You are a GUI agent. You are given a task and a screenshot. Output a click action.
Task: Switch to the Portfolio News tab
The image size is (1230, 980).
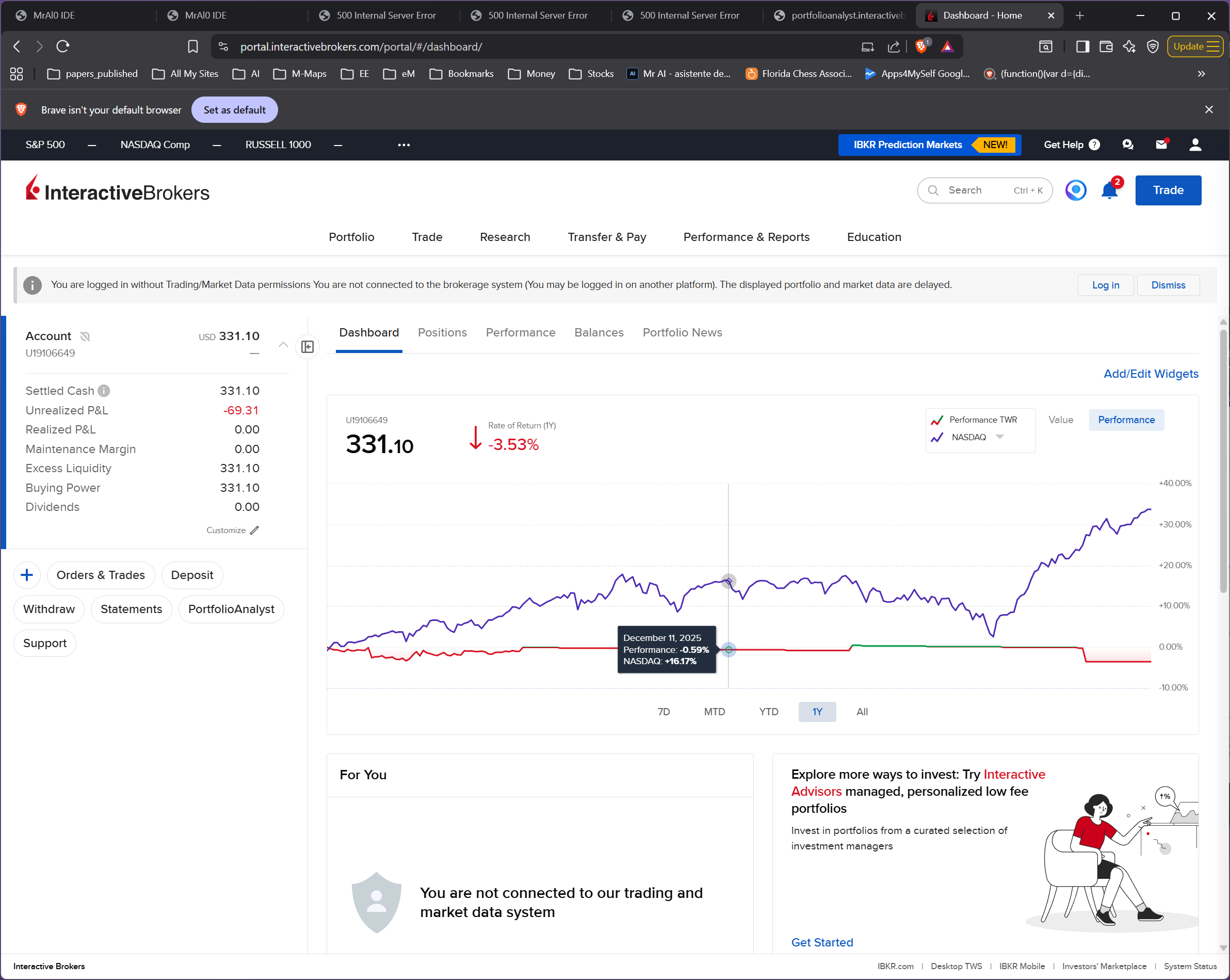pos(682,332)
